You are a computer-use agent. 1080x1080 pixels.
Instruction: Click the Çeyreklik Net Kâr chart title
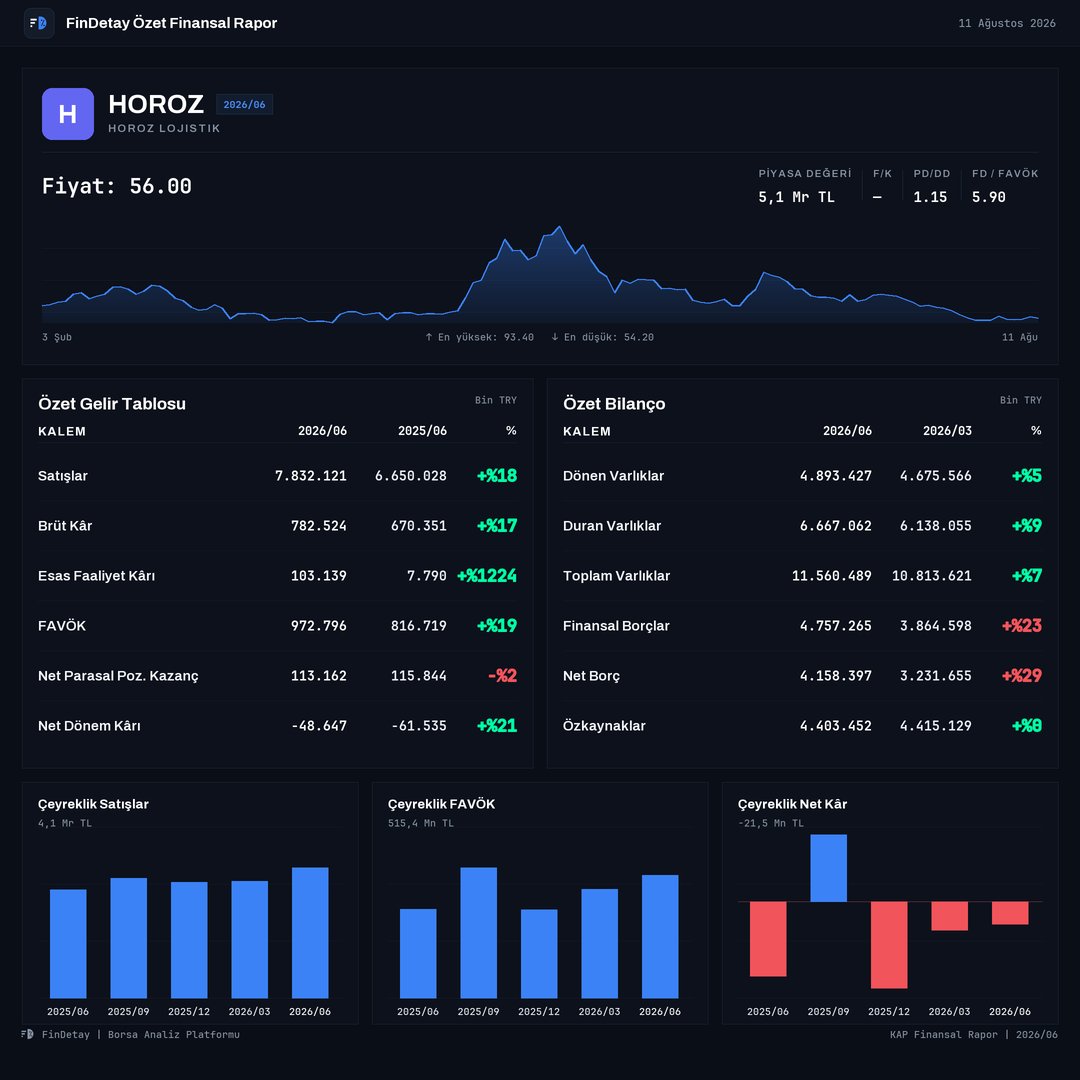click(792, 804)
